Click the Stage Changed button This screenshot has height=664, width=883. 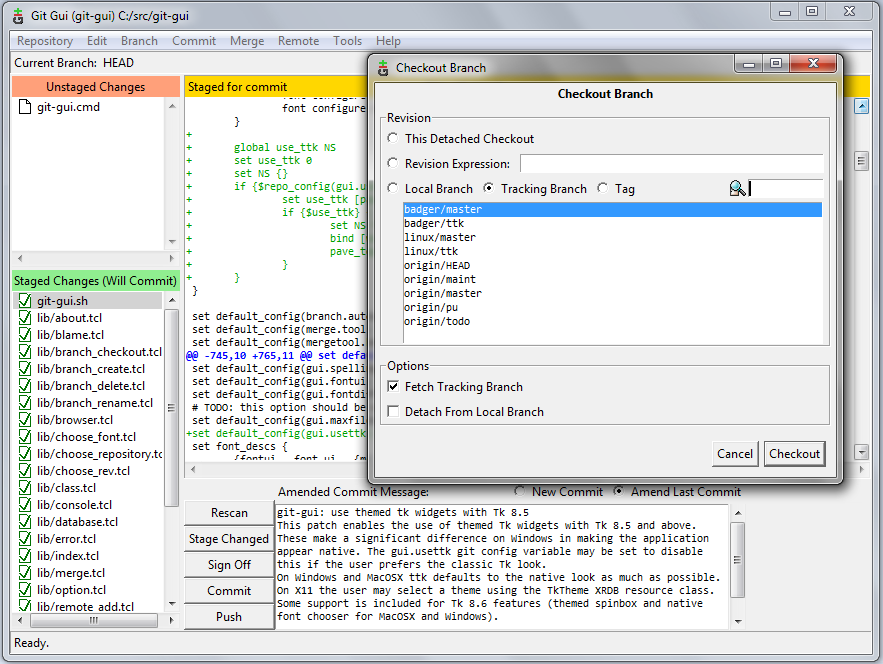point(229,539)
